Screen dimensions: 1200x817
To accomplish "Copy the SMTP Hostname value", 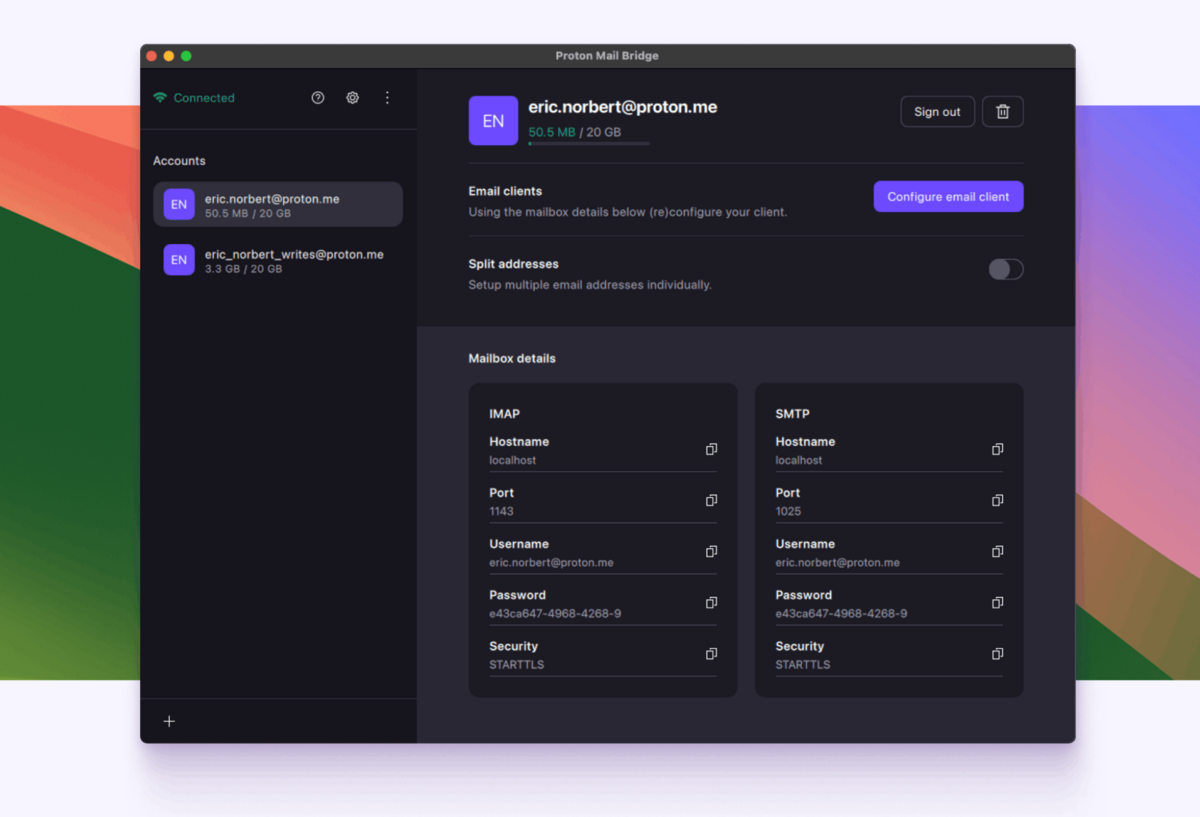I will pos(997,450).
